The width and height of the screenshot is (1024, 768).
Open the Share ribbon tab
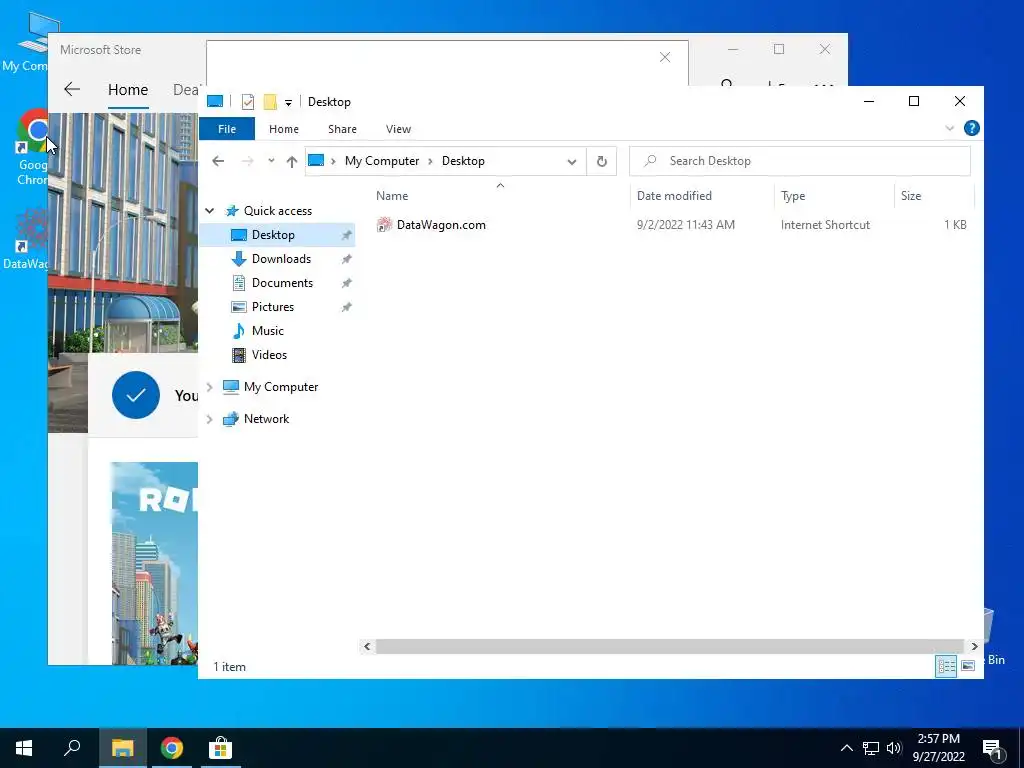[x=342, y=129]
